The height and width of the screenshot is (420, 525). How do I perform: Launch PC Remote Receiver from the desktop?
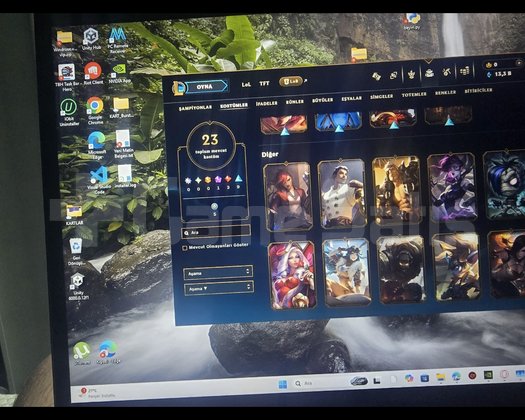117,40
